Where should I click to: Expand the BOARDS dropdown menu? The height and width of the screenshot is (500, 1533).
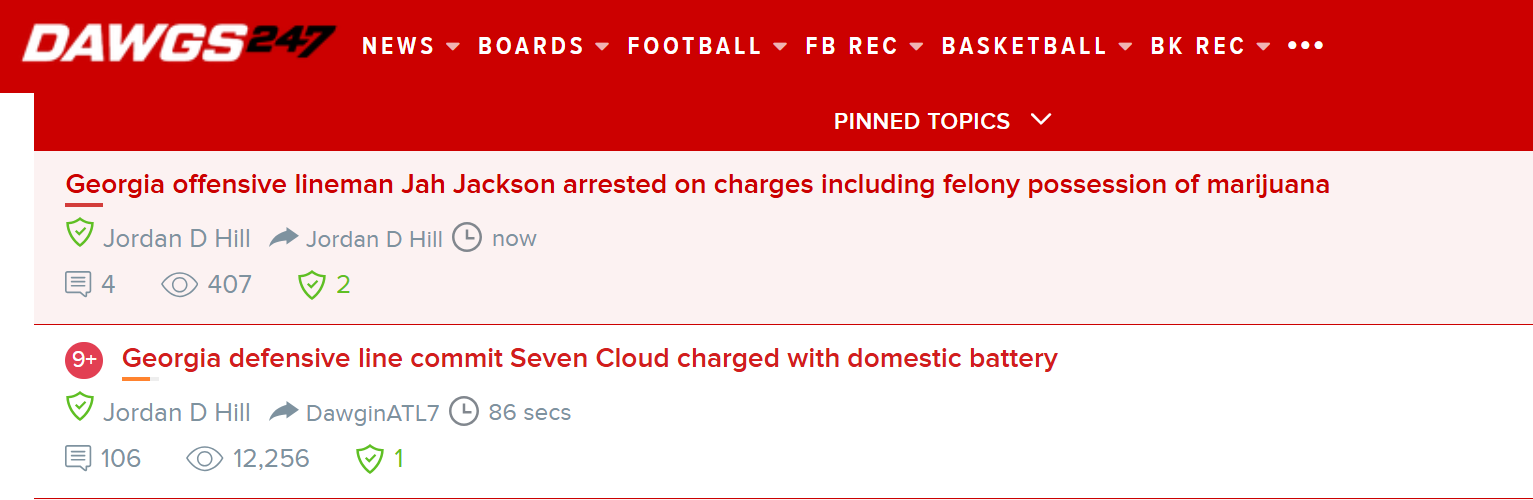(544, 46)
